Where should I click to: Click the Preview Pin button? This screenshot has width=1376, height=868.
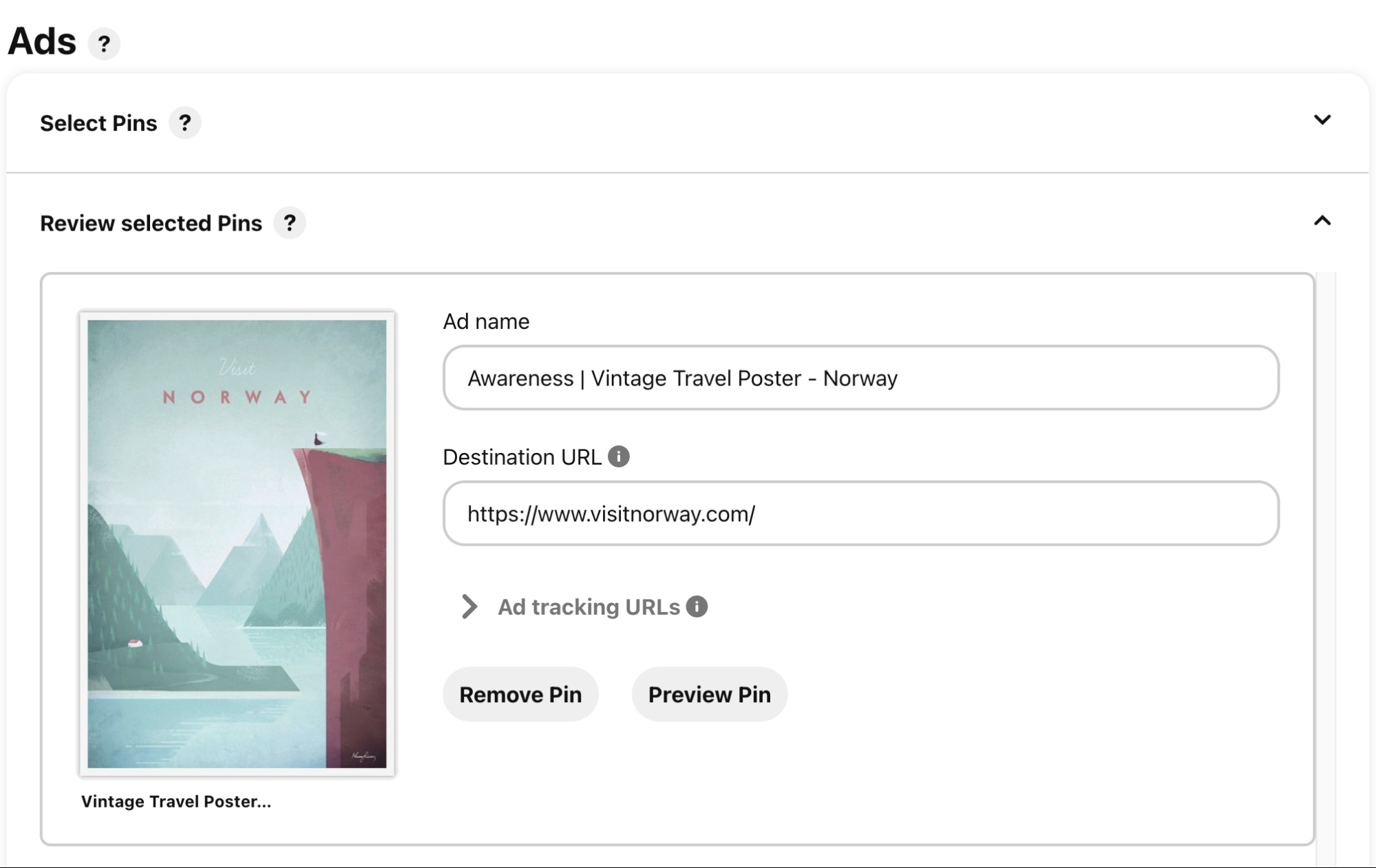pyautogui.click(x=709, y=695)
